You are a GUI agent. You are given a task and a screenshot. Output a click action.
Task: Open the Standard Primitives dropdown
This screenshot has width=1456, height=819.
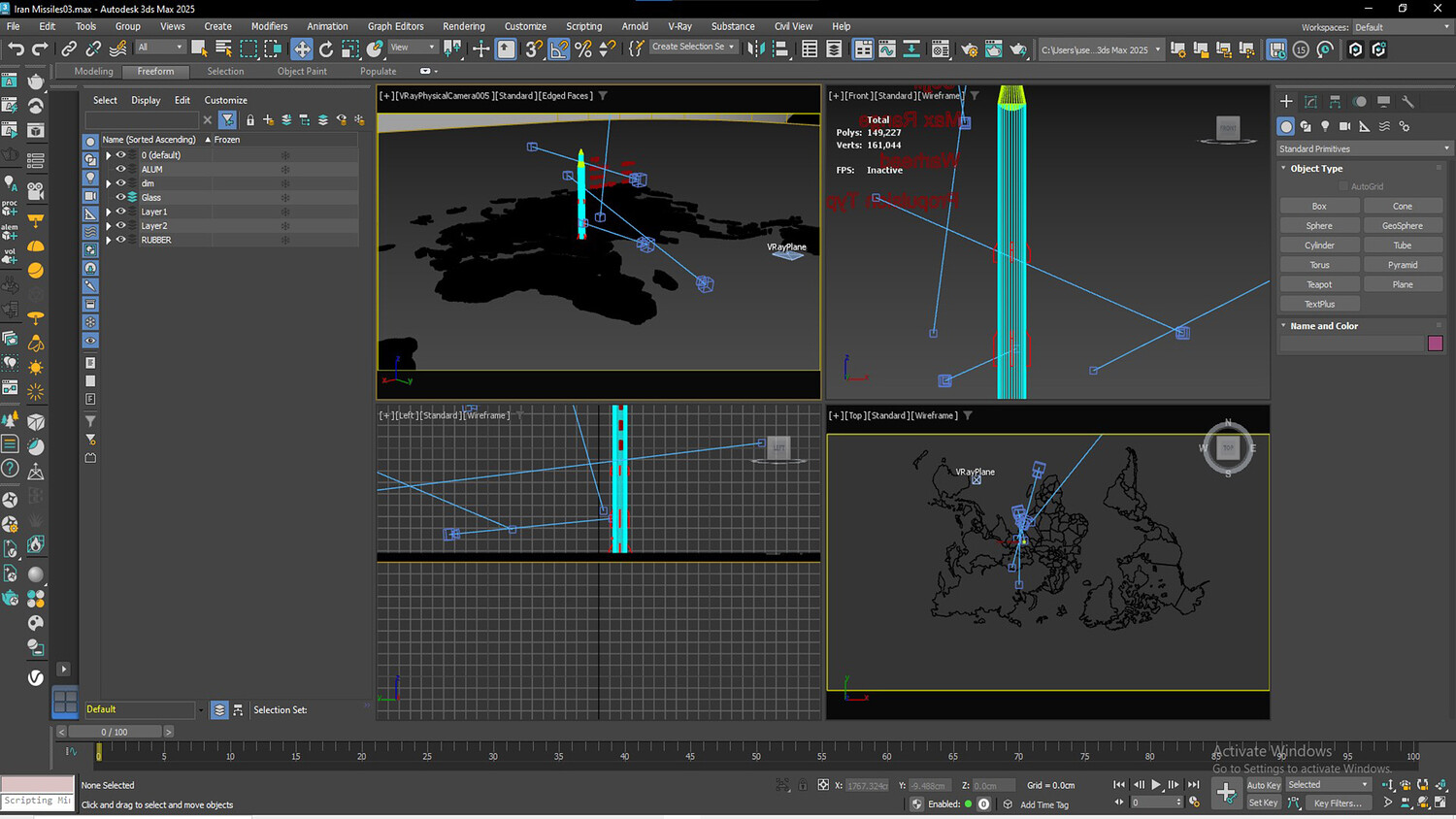tap(1364, 148)
